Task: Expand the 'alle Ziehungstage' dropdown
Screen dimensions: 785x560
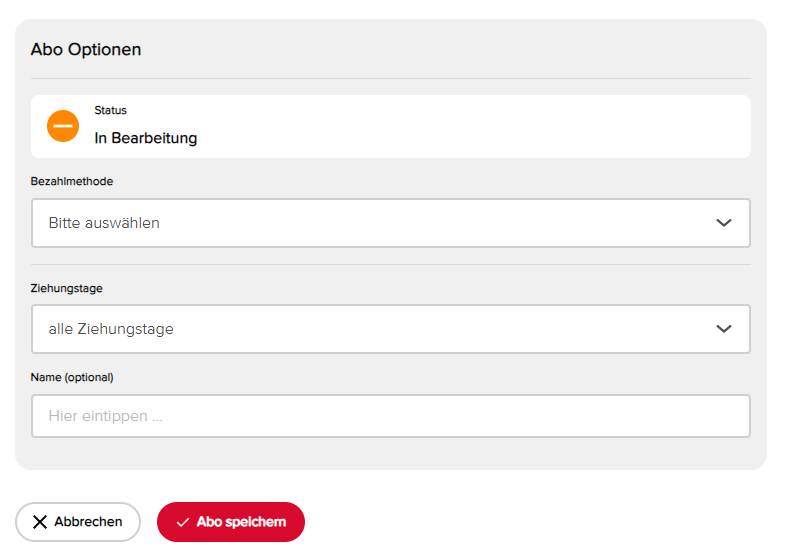Action: coord(390,329)
